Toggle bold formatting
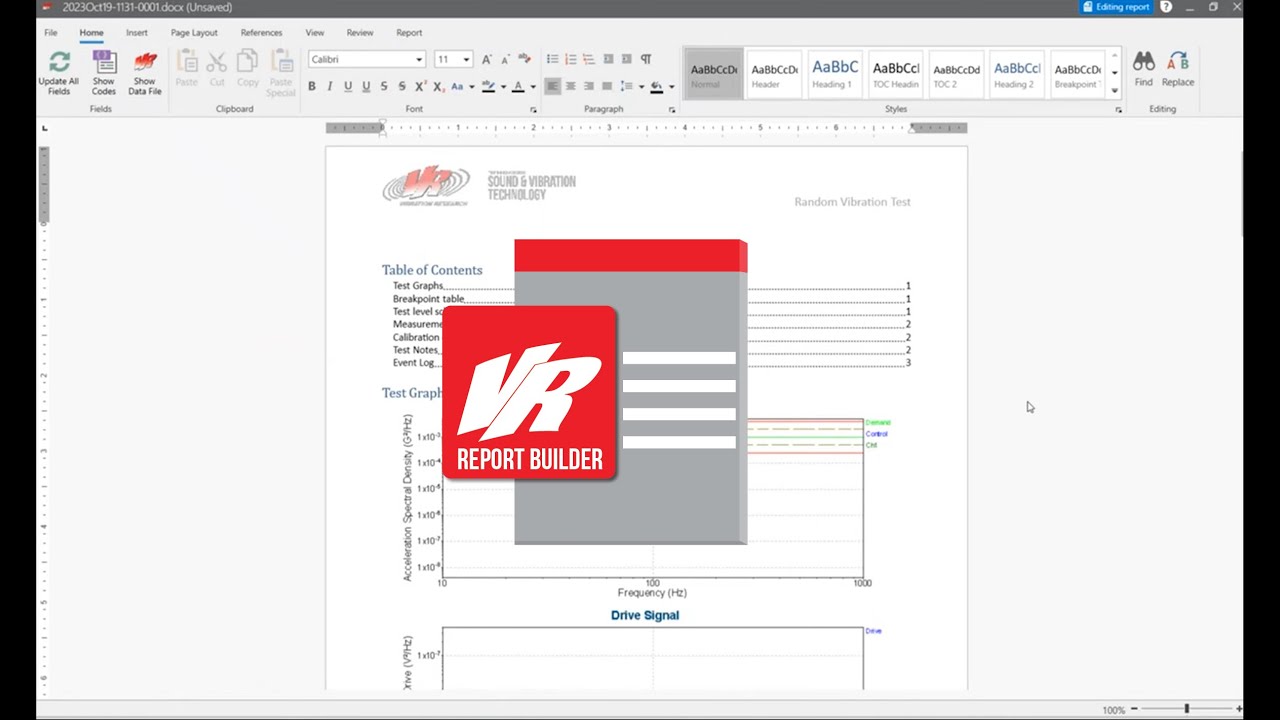Image resolution: width=1280 pixels, height=720 pixels. coord(312,87)
